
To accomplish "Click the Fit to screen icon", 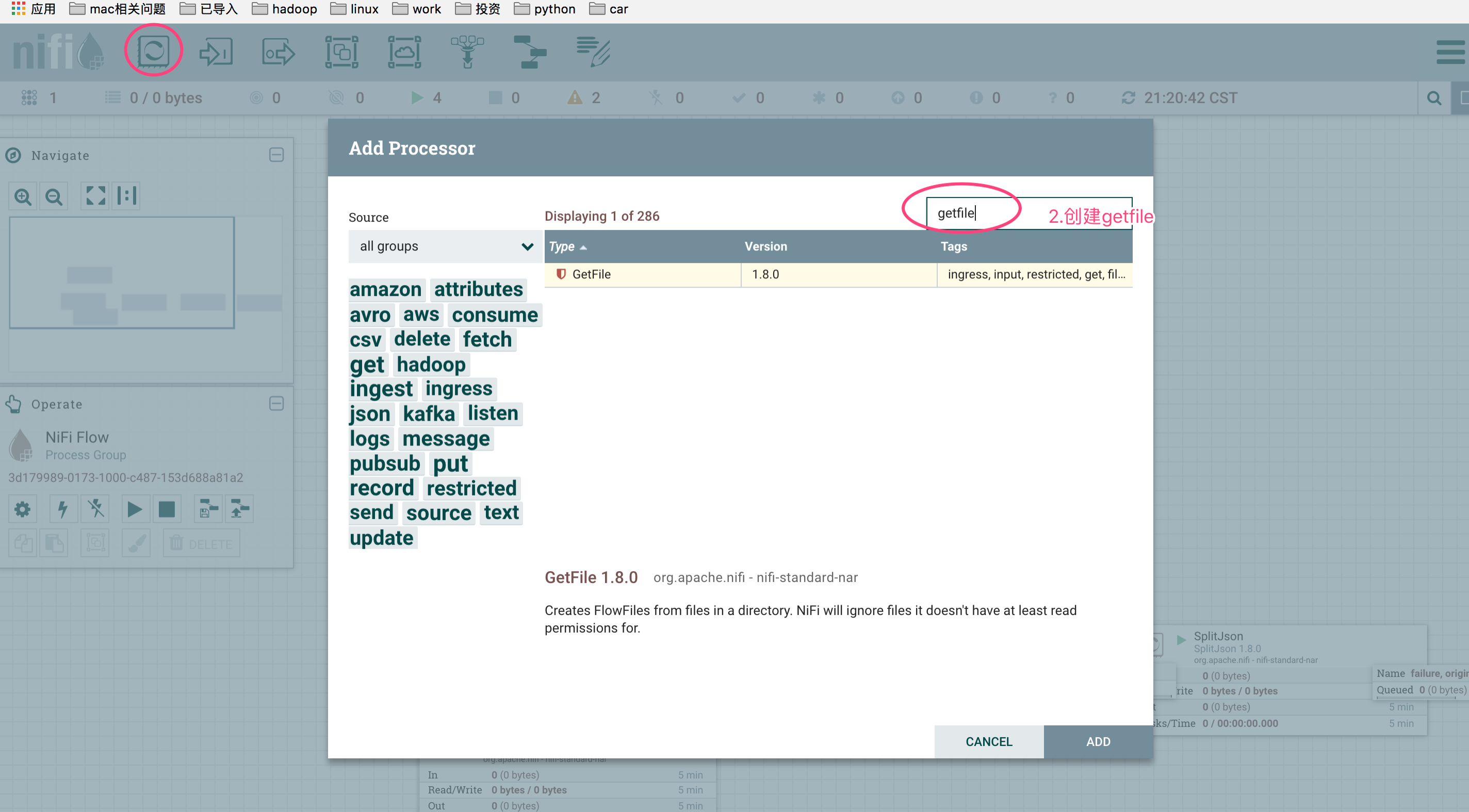I will (95, 196).
